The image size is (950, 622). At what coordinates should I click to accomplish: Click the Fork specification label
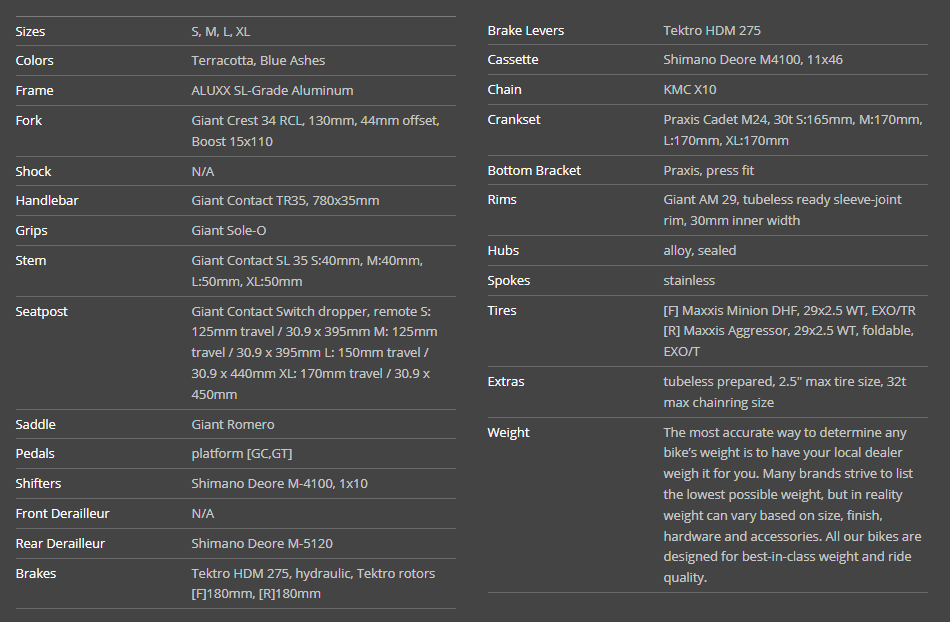point(29,121)
